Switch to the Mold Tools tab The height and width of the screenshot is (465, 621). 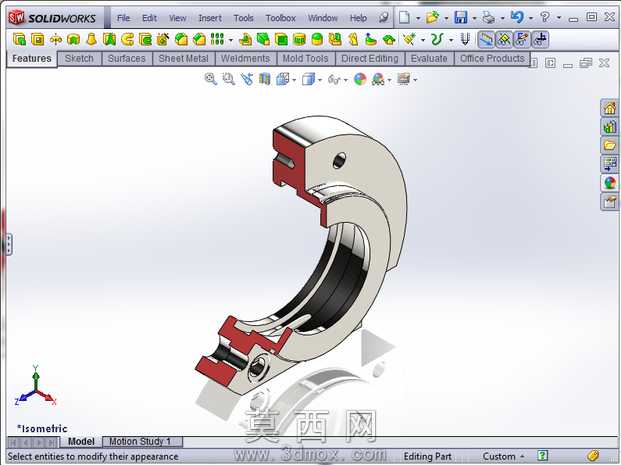pyautogui.click(x=305, y=59)
